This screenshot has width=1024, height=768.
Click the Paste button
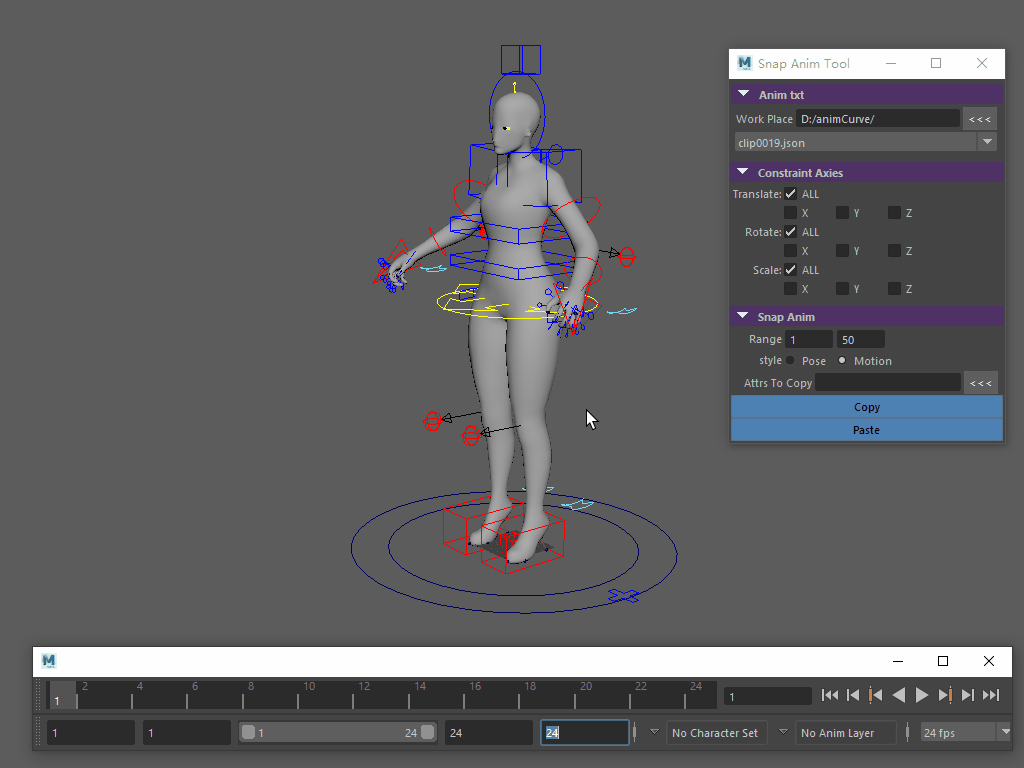tap(867, 430)
